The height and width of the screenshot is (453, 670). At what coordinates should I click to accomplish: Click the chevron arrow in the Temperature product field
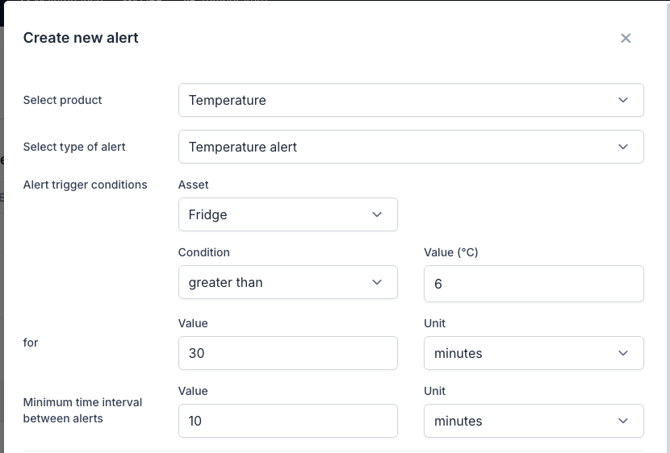pos(623,100)
